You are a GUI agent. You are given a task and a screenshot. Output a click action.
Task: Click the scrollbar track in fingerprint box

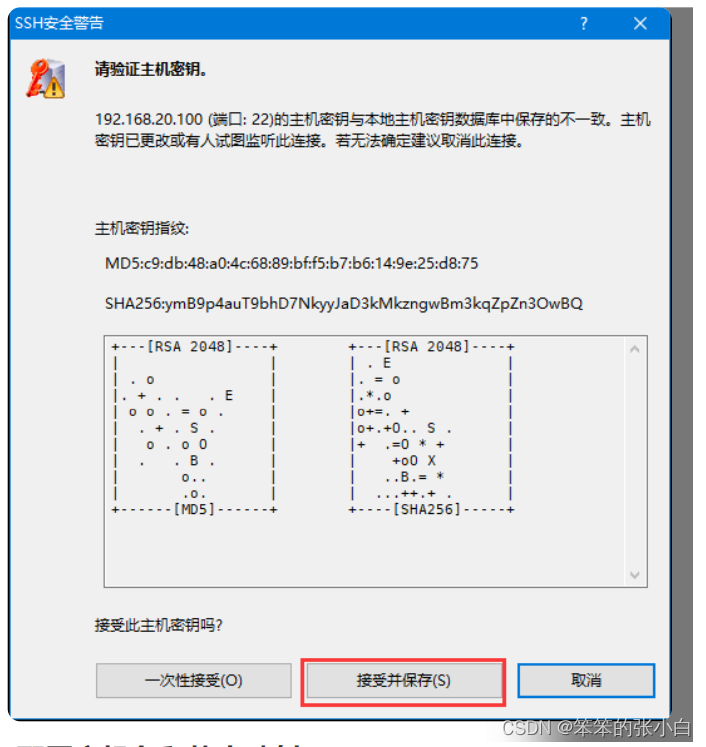click(x=635, y=462)
